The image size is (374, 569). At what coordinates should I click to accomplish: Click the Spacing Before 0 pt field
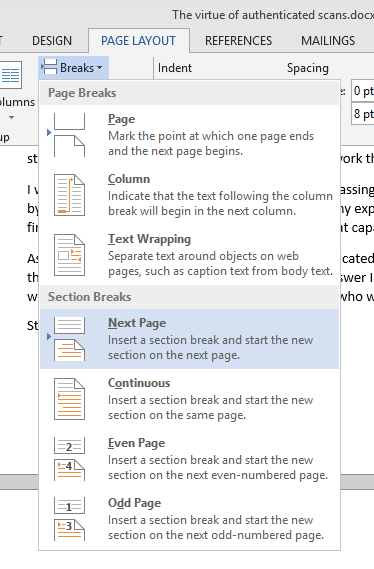pyautogui.click(x=362, y=91)
